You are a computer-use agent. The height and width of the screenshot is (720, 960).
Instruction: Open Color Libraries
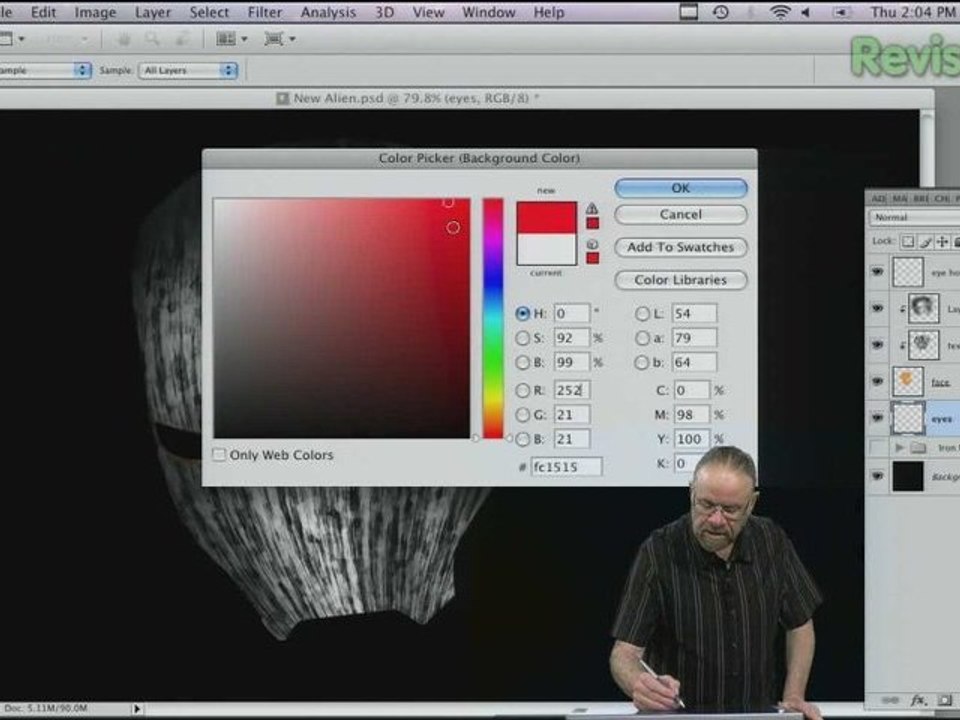681,280
